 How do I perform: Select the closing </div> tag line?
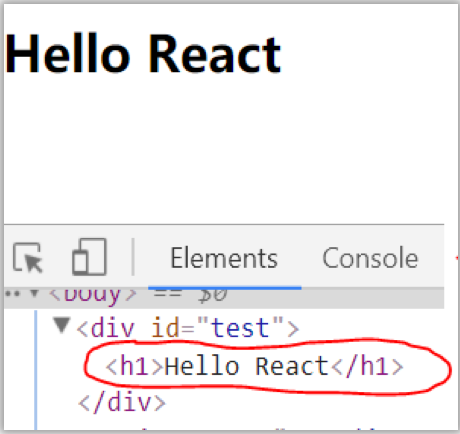(x=122, y=402)
